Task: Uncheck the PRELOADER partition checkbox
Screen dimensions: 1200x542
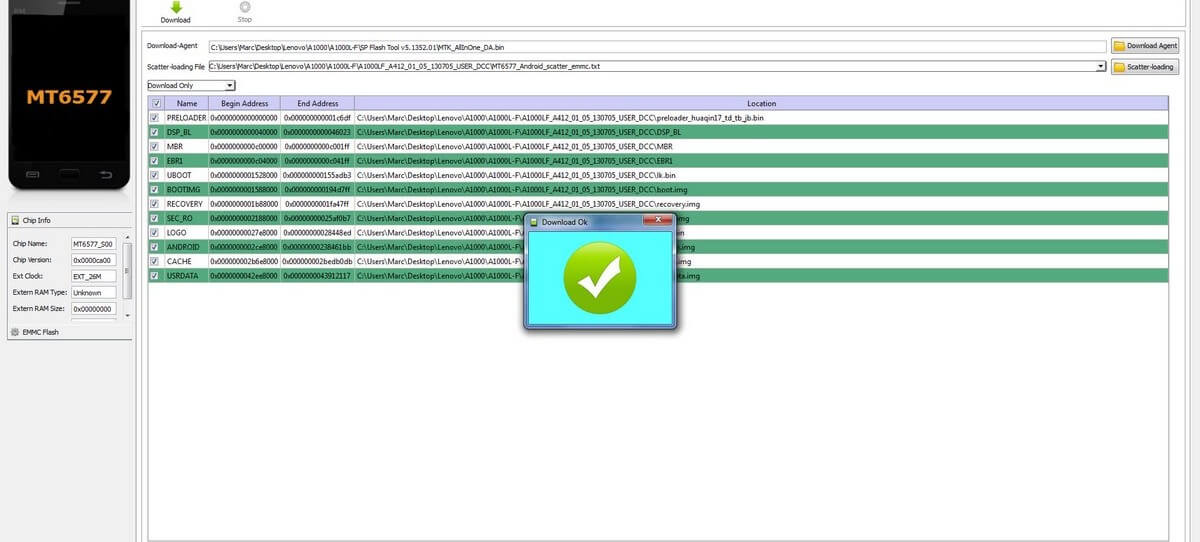Action: 154,118
